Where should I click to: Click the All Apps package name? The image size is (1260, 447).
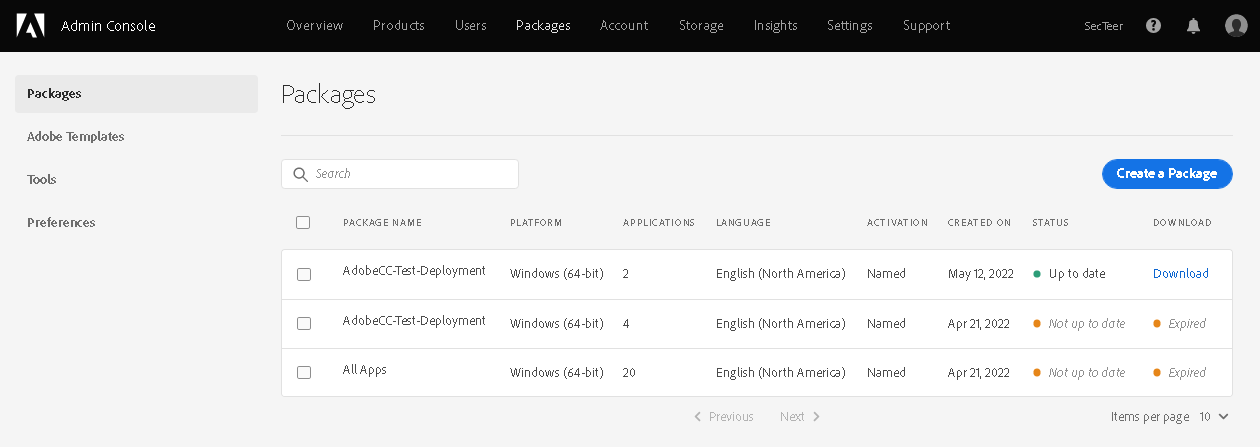365,370
